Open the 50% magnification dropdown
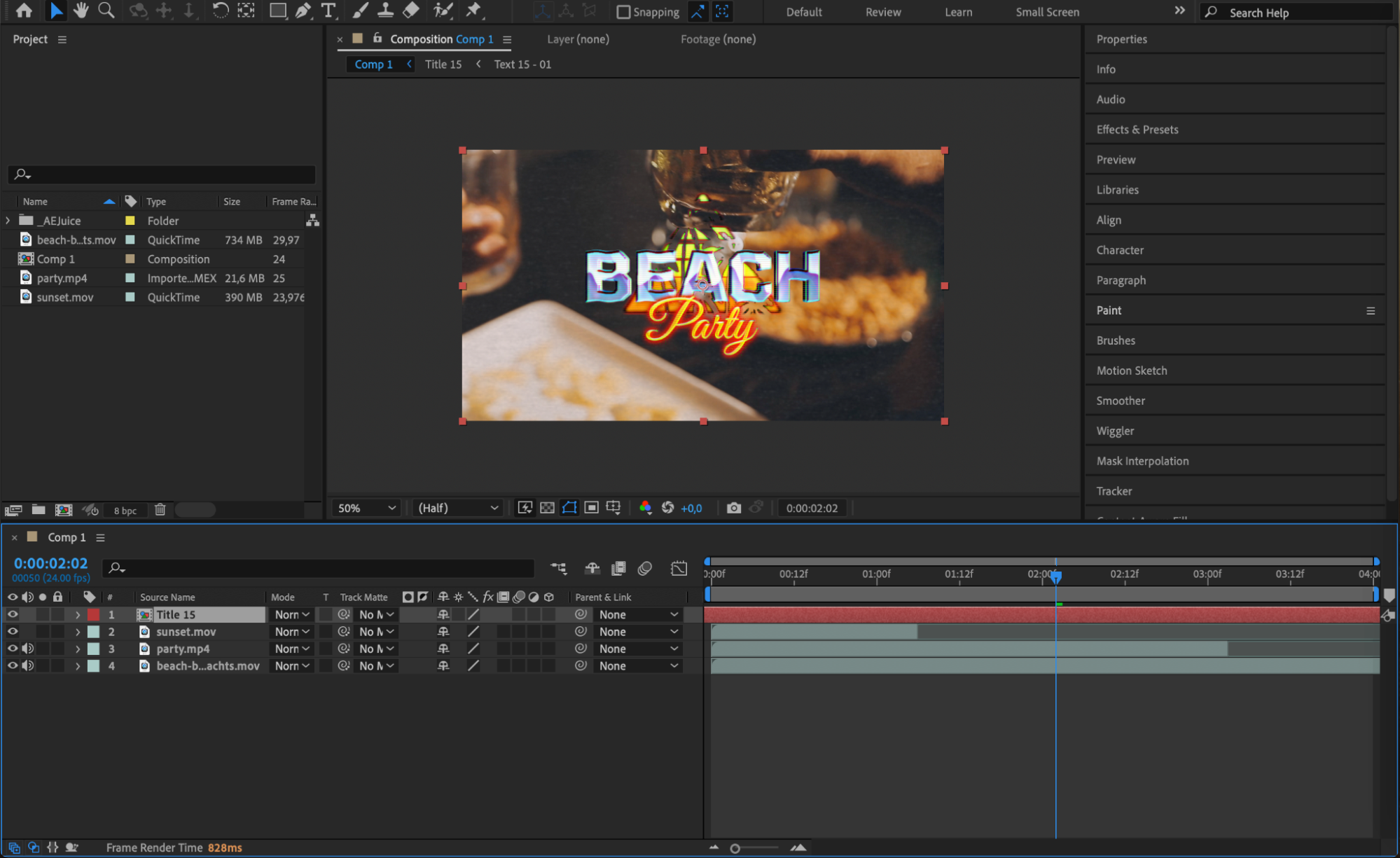 [366, 508]
